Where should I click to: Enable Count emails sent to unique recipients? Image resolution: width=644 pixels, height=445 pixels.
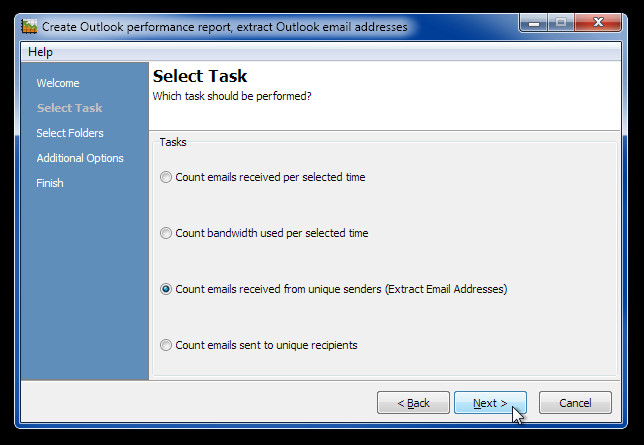click(x=259, y=345)
